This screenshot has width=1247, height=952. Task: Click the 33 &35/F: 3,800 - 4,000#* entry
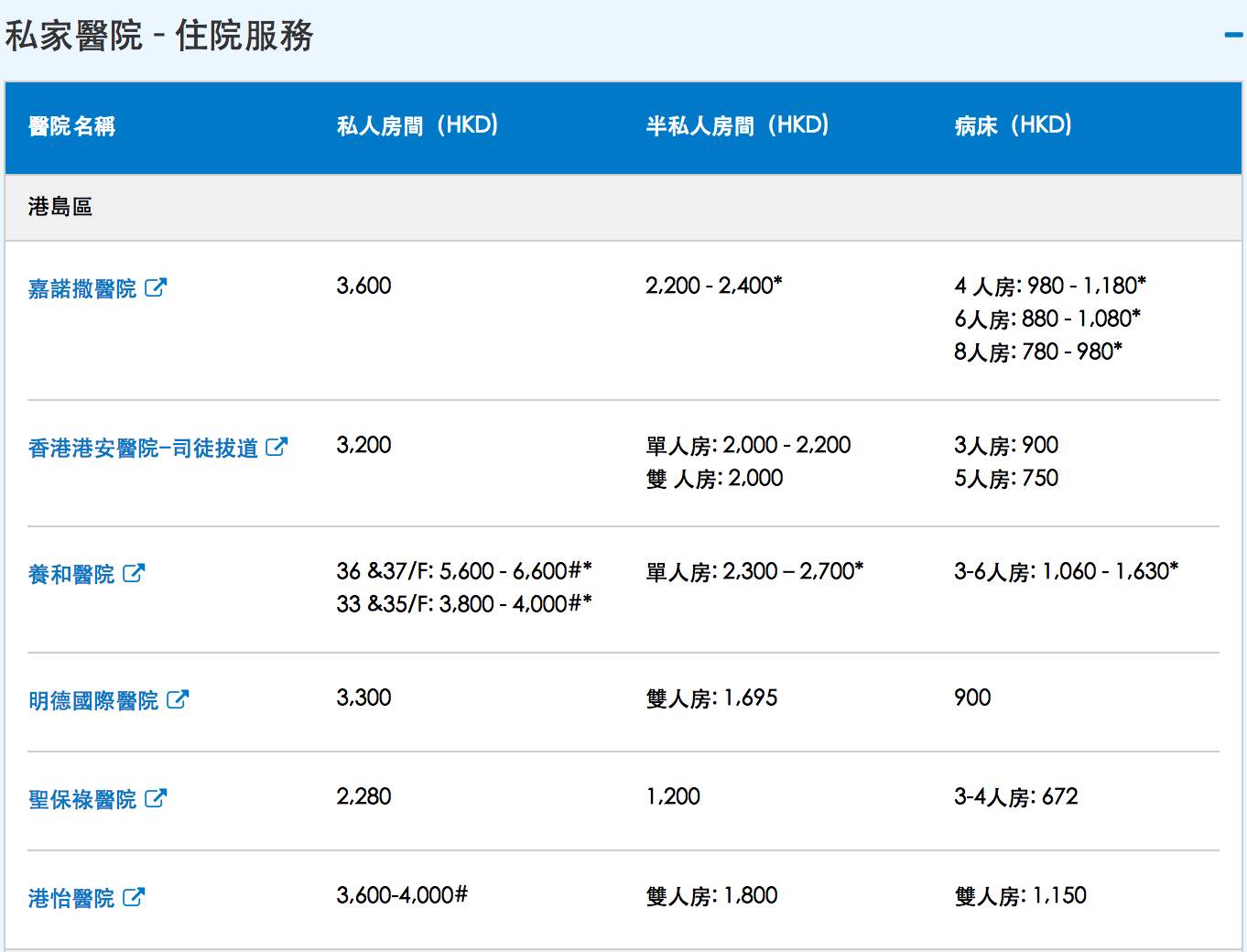464,604
